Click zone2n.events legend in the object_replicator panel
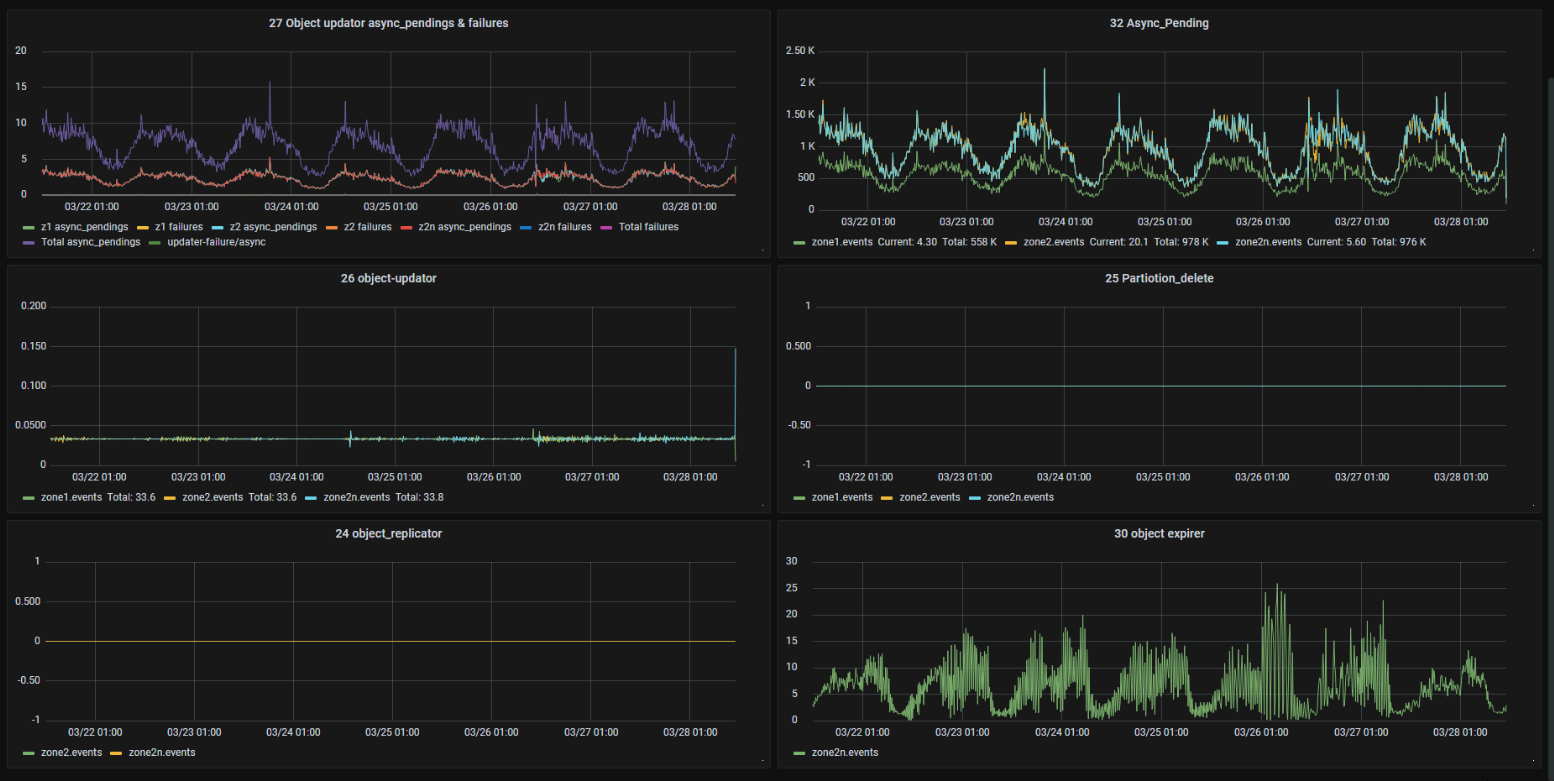 (x=162, y=752)
